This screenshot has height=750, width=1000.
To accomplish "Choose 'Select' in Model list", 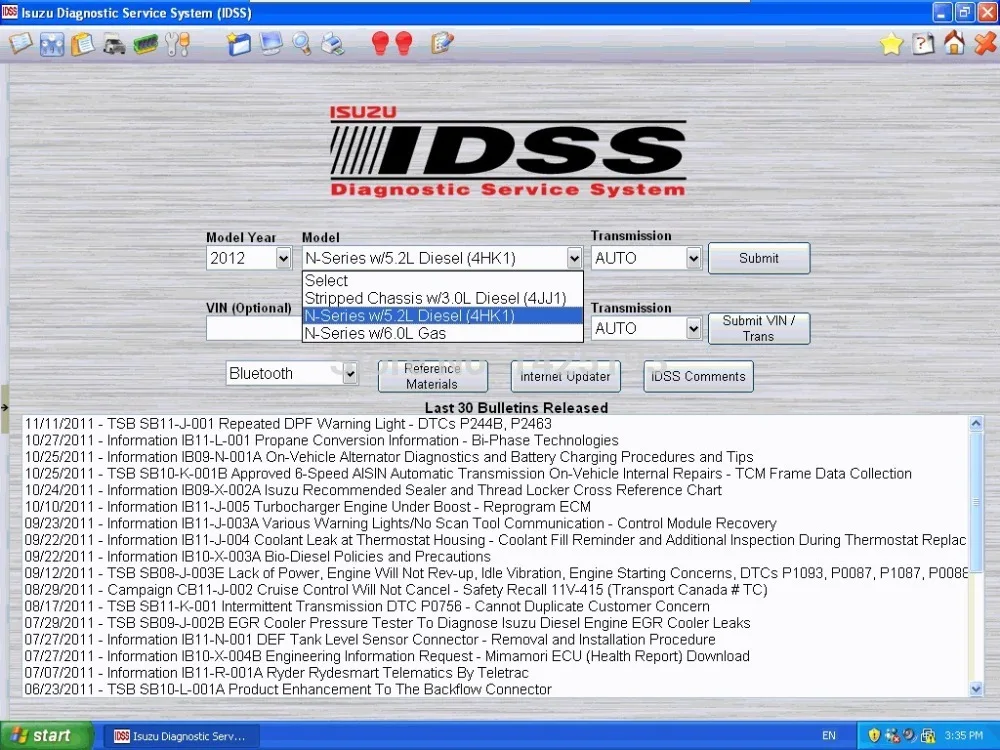I will click(x=443, y=281).
